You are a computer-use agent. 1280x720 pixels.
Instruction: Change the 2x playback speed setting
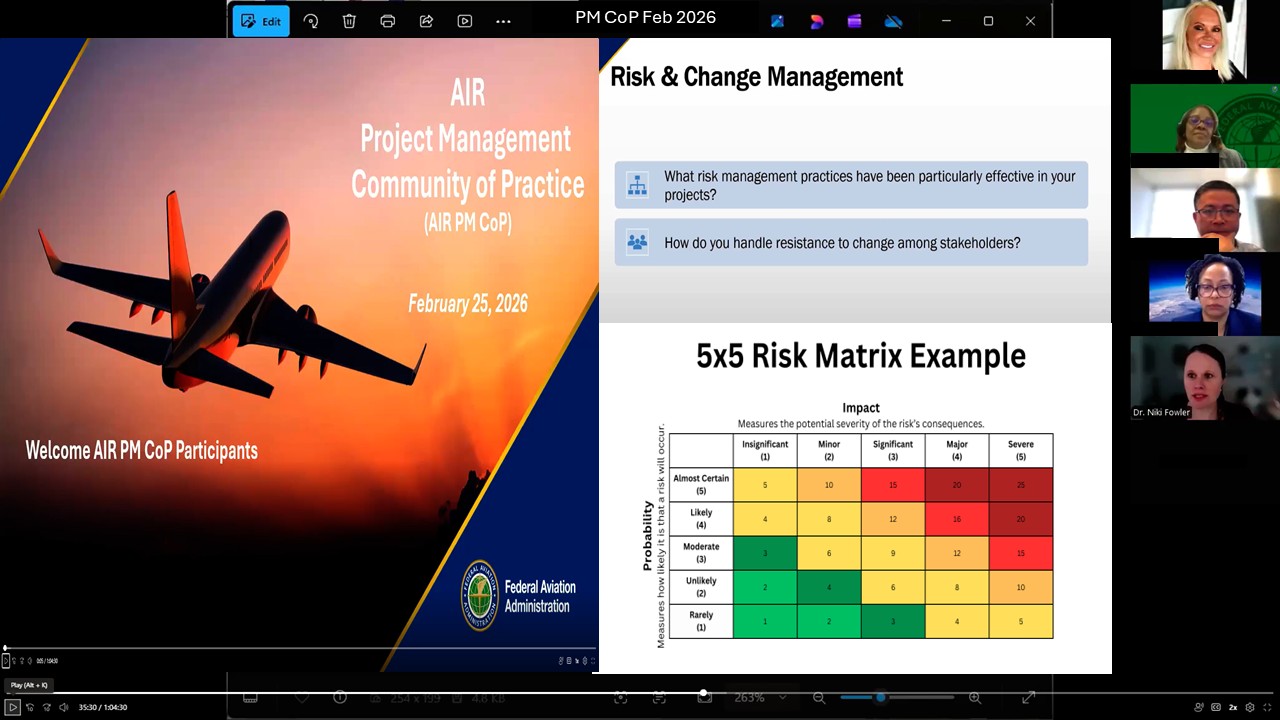[x=1233, y=707]
